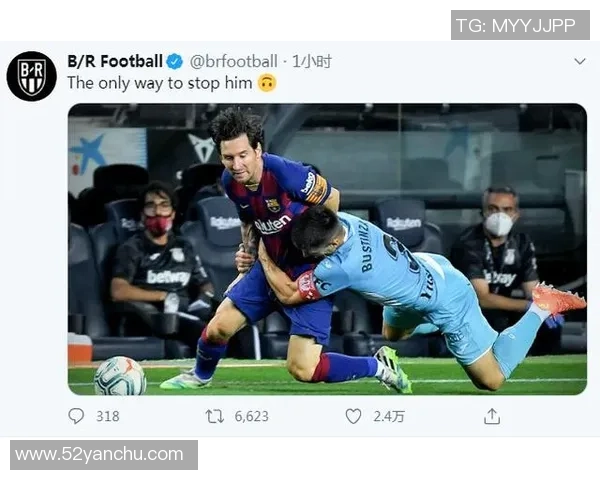Click the 318 reply count
This screenshot has width=600, height=480.
click(x=107, y=416)
